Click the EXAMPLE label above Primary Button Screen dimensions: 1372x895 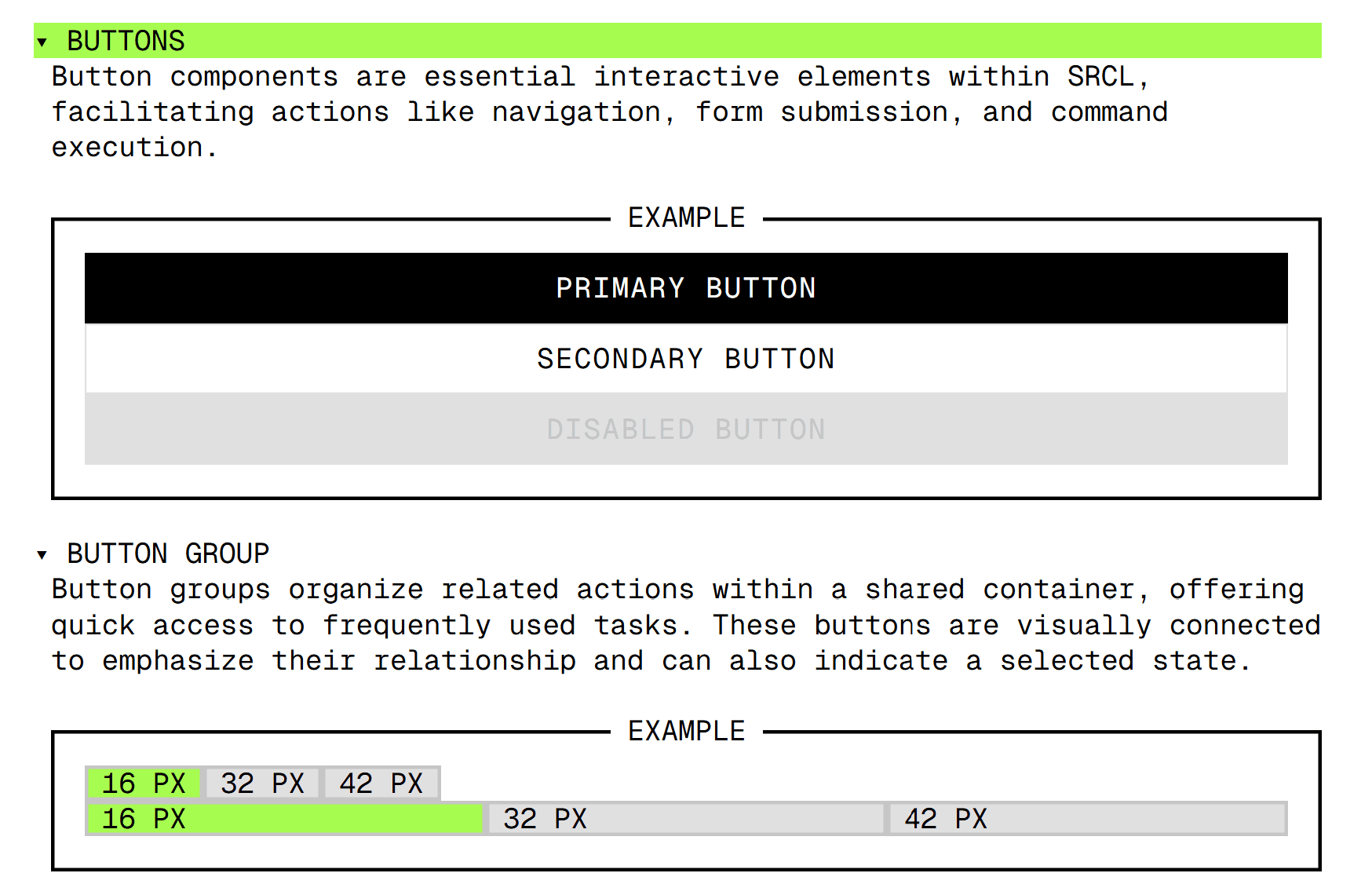pyautogui.click(x=686, y=217)
